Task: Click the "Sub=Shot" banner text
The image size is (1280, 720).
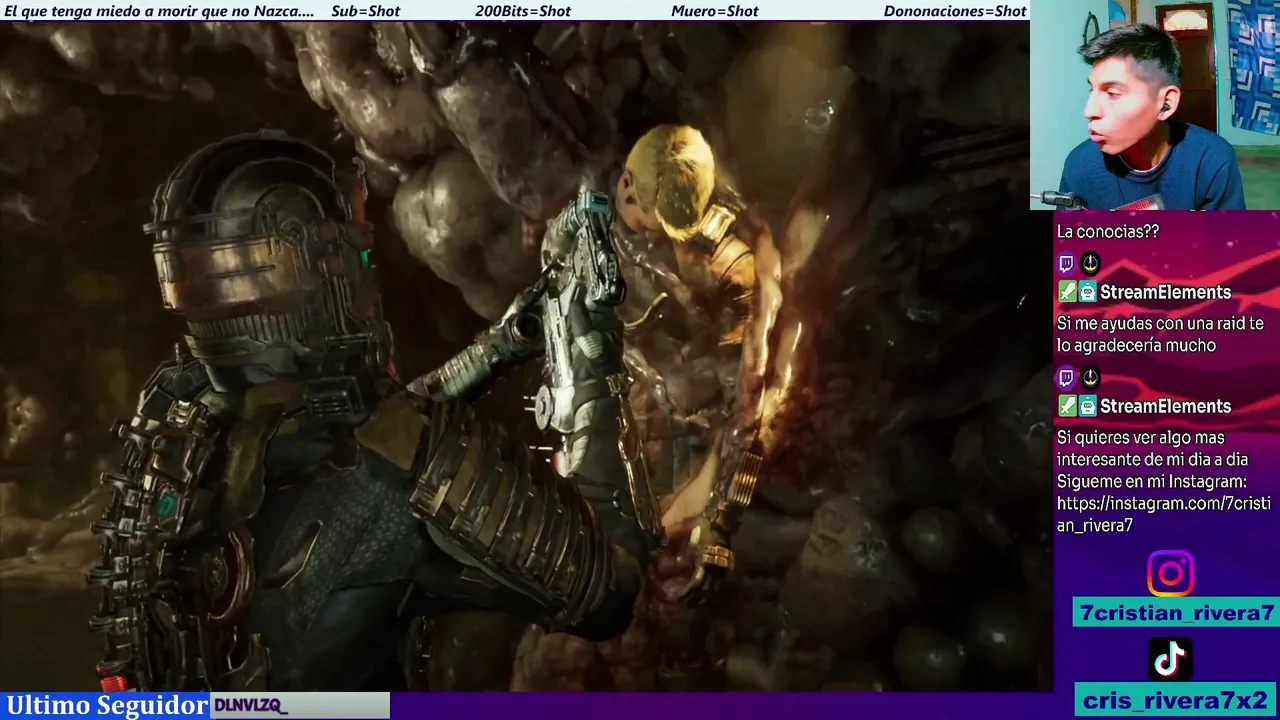Action: point(365,11)
